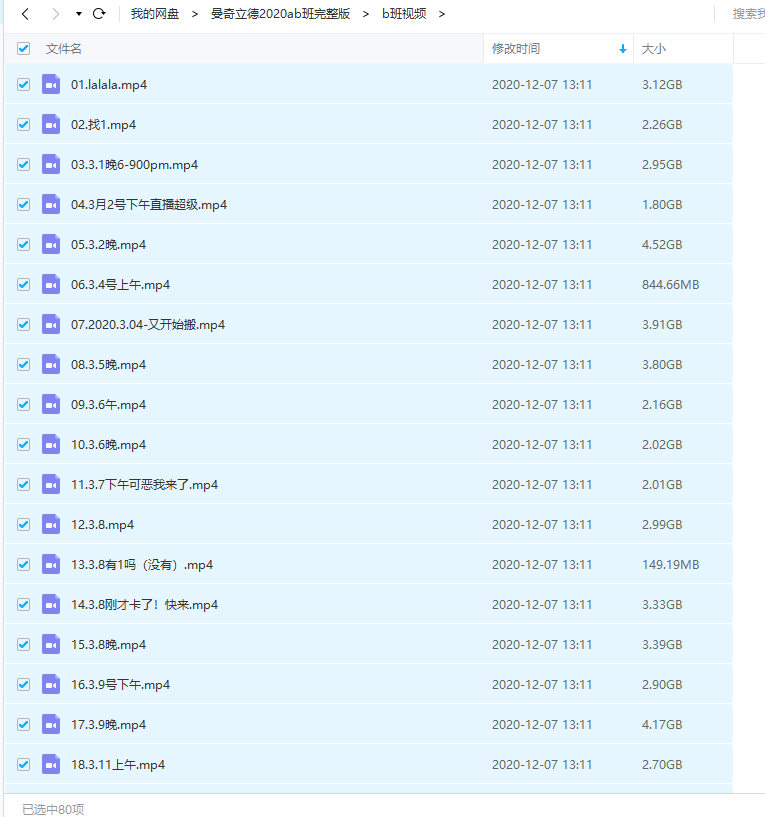This screenshot has height=817, width=765.
Task: Click video icon of 10.3.6晚.mp4
Action: pos(51,444)
